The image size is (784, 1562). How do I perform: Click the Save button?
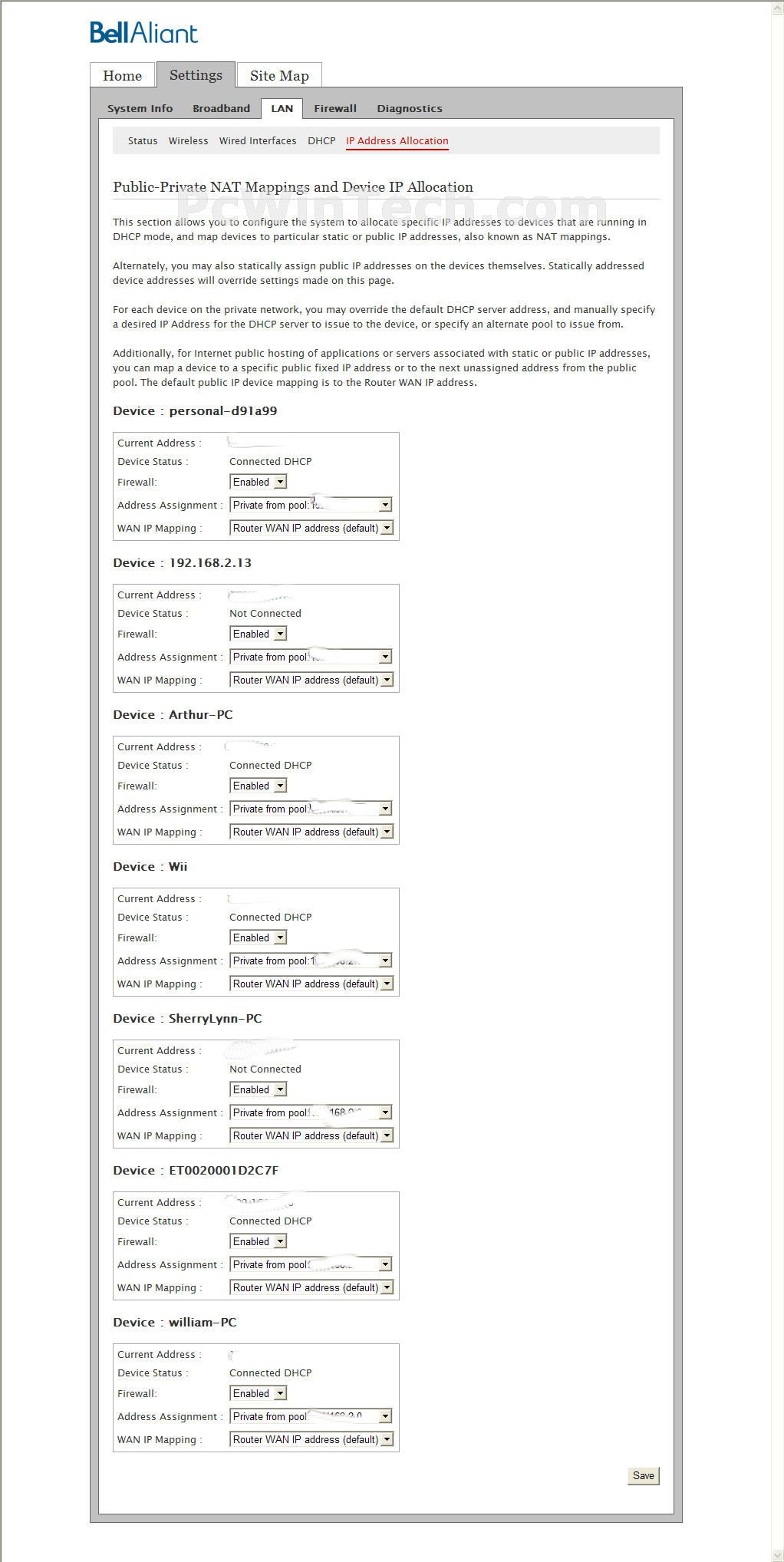[644, 1475]
